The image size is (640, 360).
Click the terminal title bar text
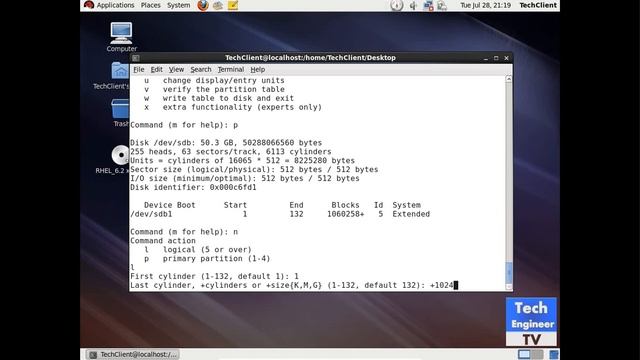pyautogui.click(x=310, y=58)
